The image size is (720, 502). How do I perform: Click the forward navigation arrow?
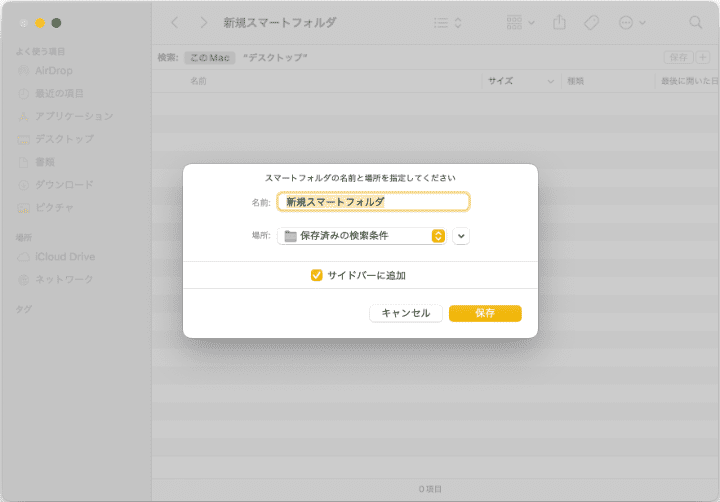(204, 22)
